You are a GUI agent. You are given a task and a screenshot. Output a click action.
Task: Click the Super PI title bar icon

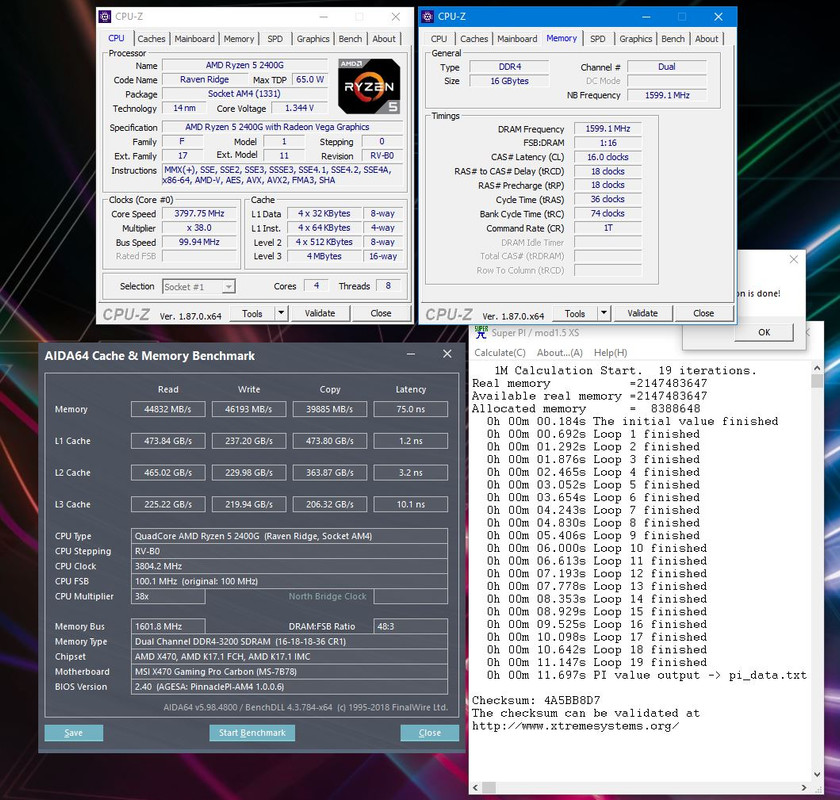coord(482,332)
